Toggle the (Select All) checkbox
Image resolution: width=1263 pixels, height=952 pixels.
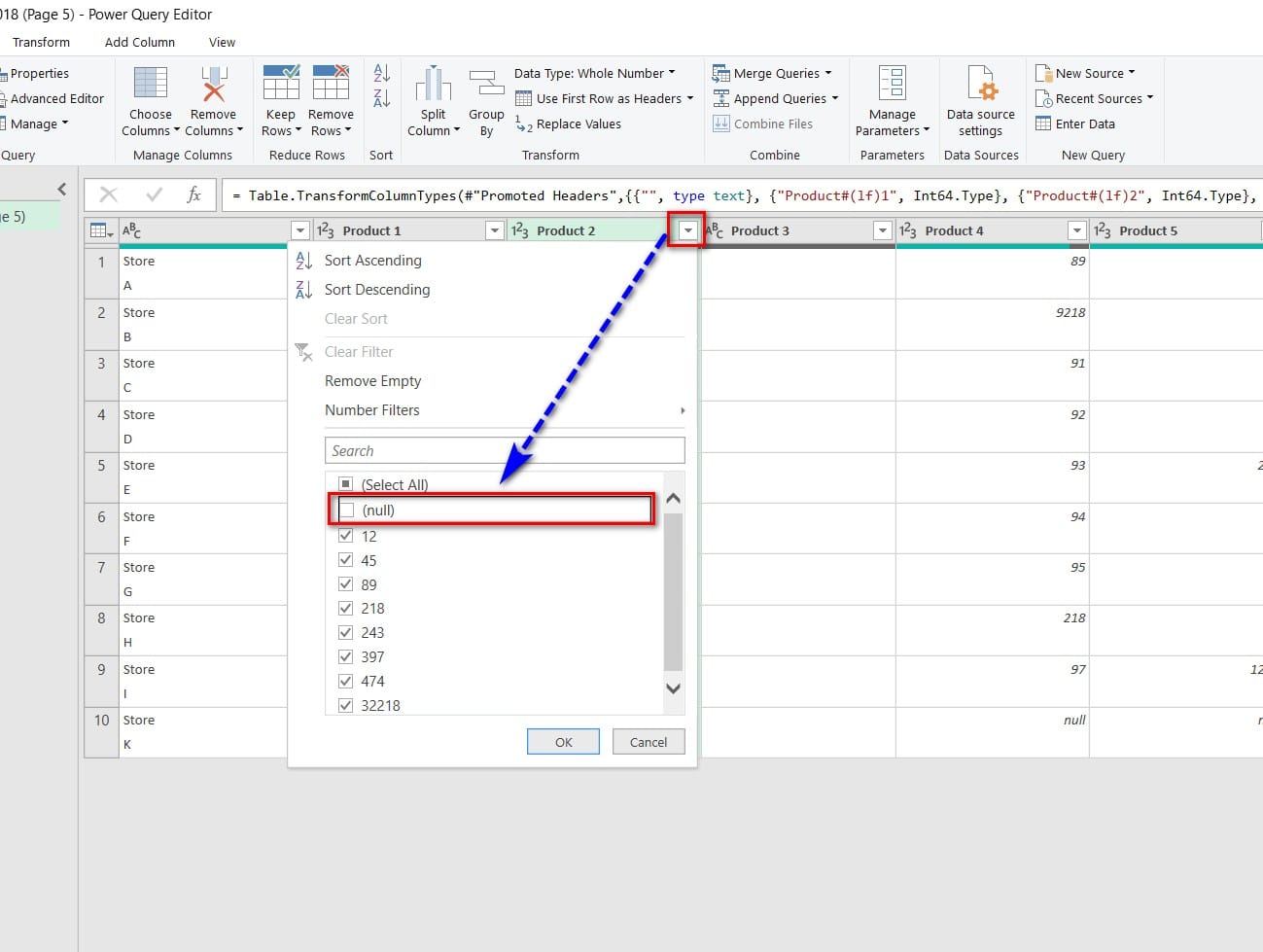tap(345, 484)
